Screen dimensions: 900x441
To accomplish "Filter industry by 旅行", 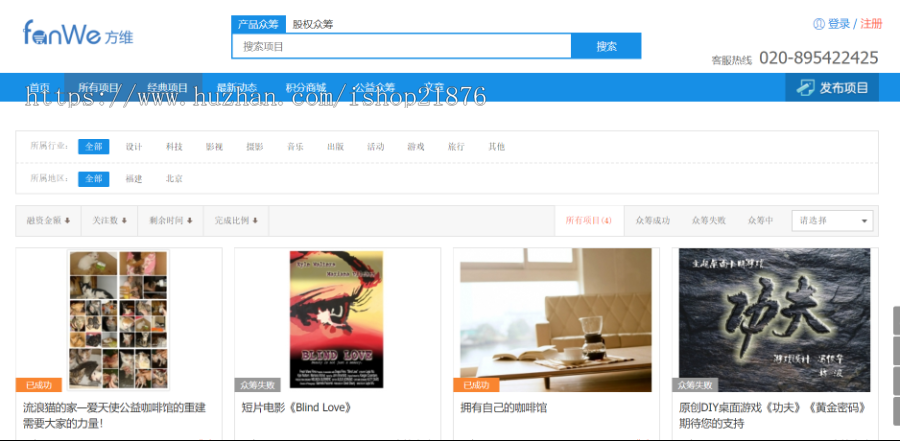I will pyautogui.click(x=456, y=146).
